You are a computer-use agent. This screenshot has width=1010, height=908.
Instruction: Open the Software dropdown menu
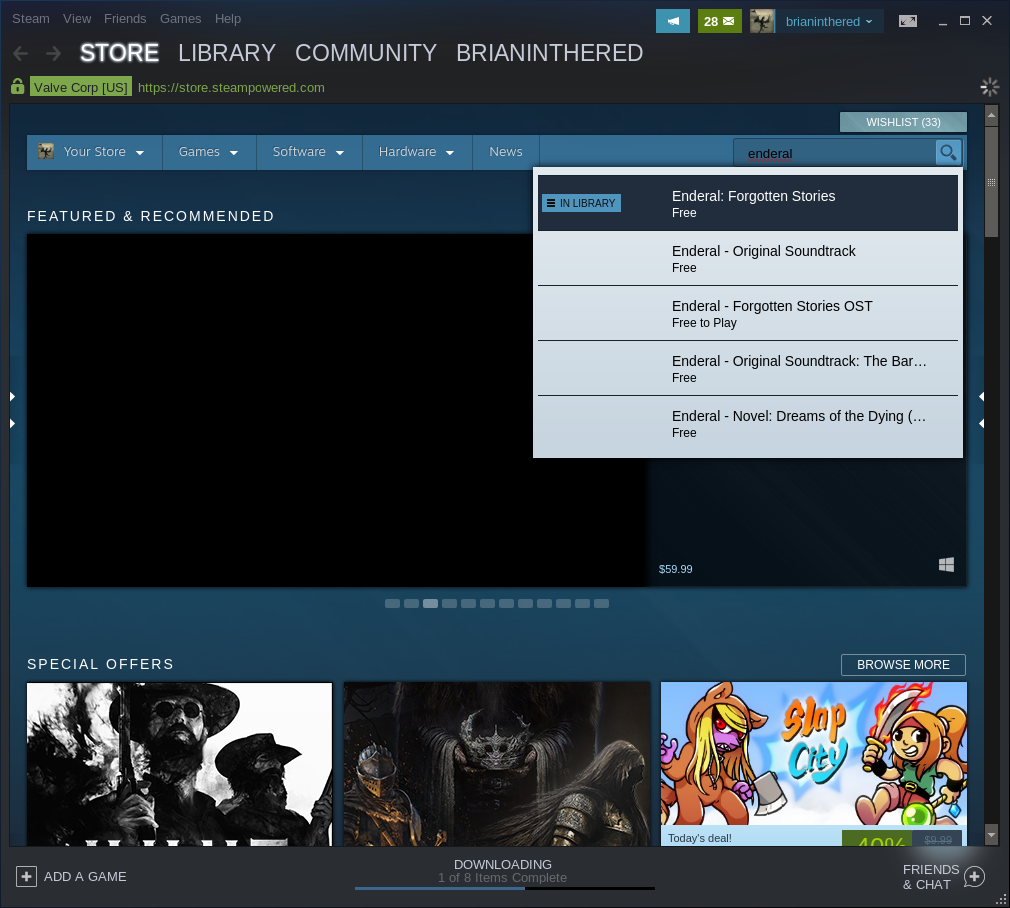point(309,152)
